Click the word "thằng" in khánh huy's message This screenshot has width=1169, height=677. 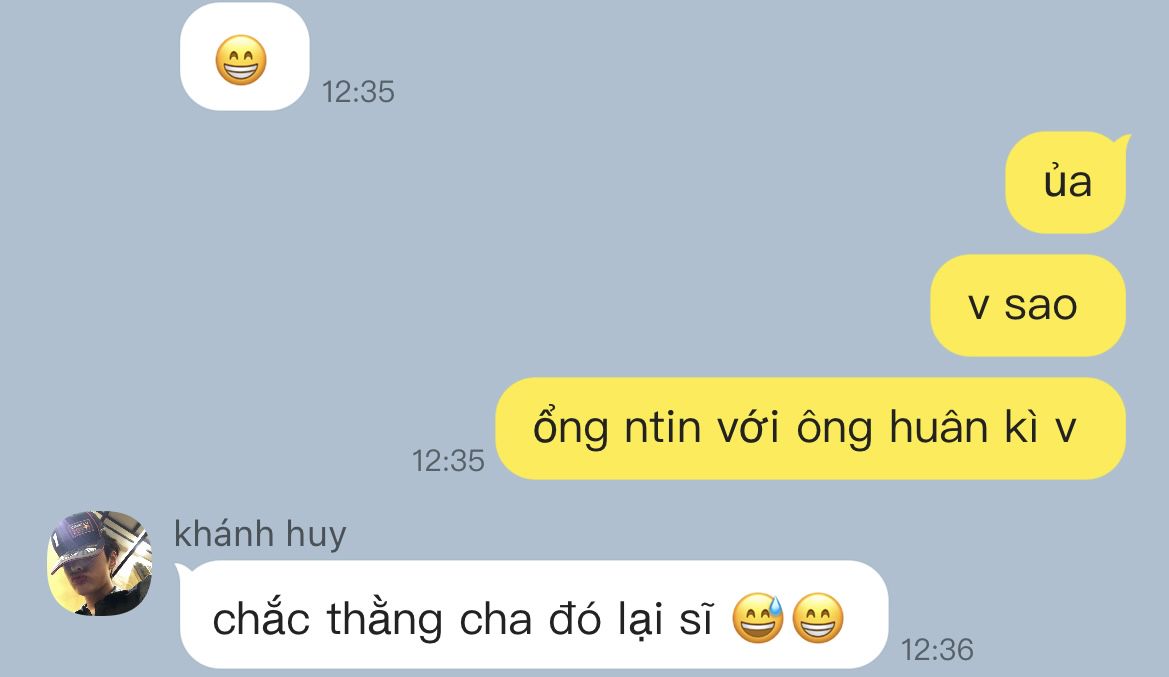(x=385, y=620)
